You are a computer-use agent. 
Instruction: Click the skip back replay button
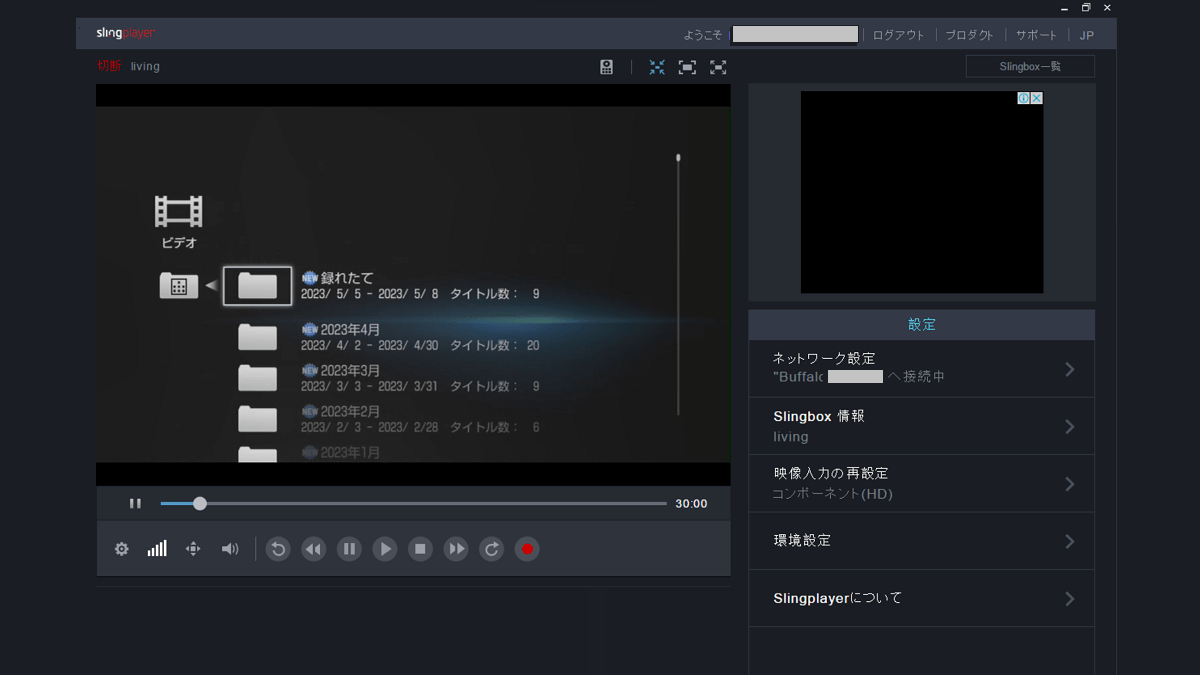(x=278, y=549)
